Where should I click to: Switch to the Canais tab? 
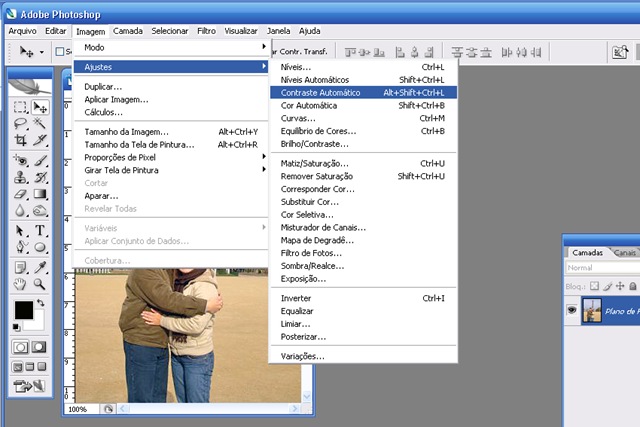click(624, 253)
